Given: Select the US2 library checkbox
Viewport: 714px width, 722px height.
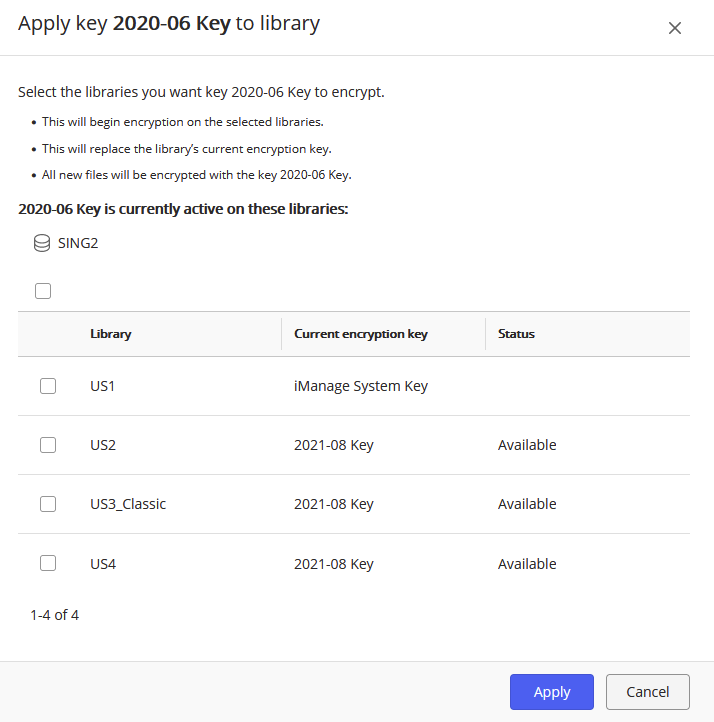Looking at the screenshot, I should tap(48, 445).
